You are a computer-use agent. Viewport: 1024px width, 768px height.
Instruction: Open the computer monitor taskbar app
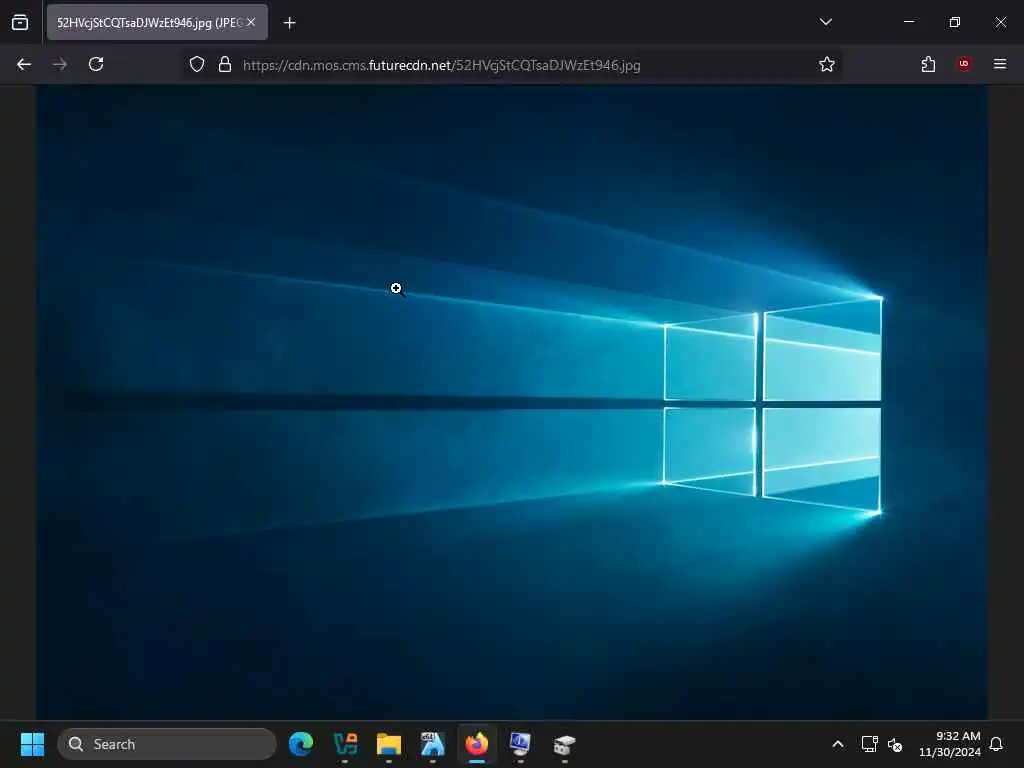tap(520, 744)
